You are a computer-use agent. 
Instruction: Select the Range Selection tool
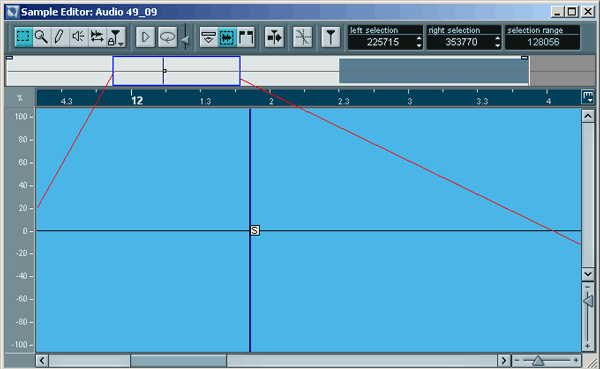(23, 37)
